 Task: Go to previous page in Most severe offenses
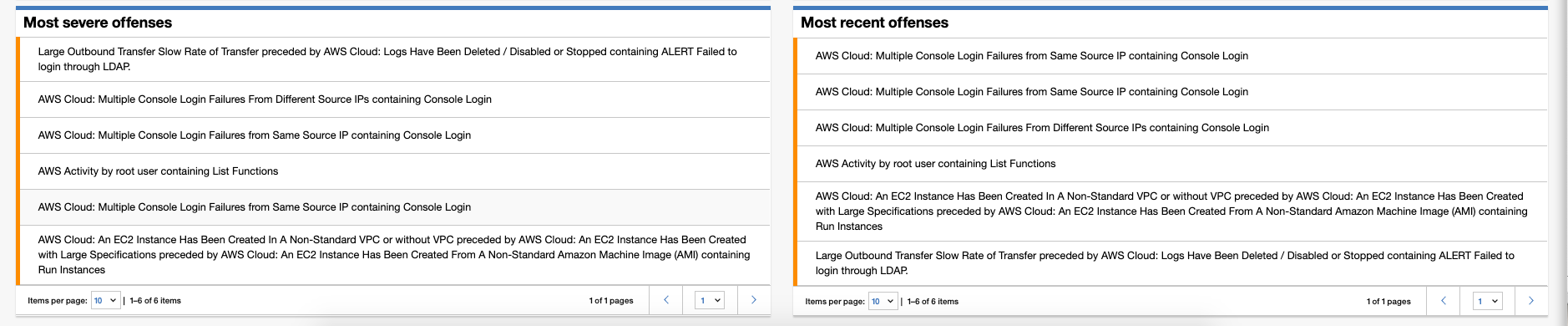point(665,300)
